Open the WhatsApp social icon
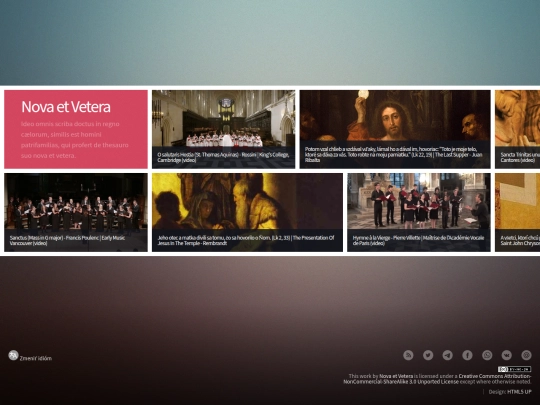This screenshot has width=540, height=405. pos(487,355)
